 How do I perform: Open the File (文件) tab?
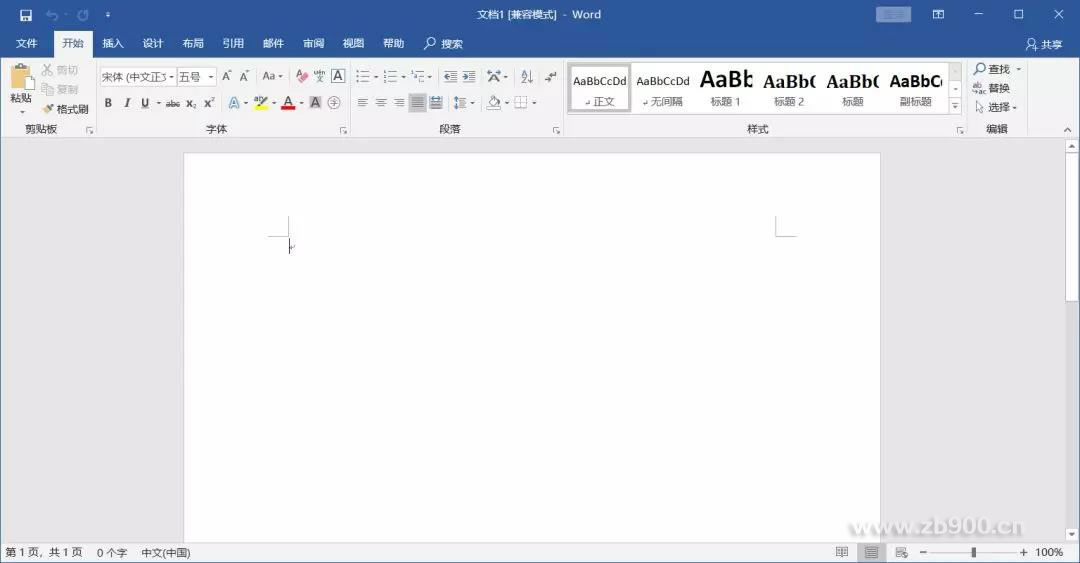tap(26, 43)
